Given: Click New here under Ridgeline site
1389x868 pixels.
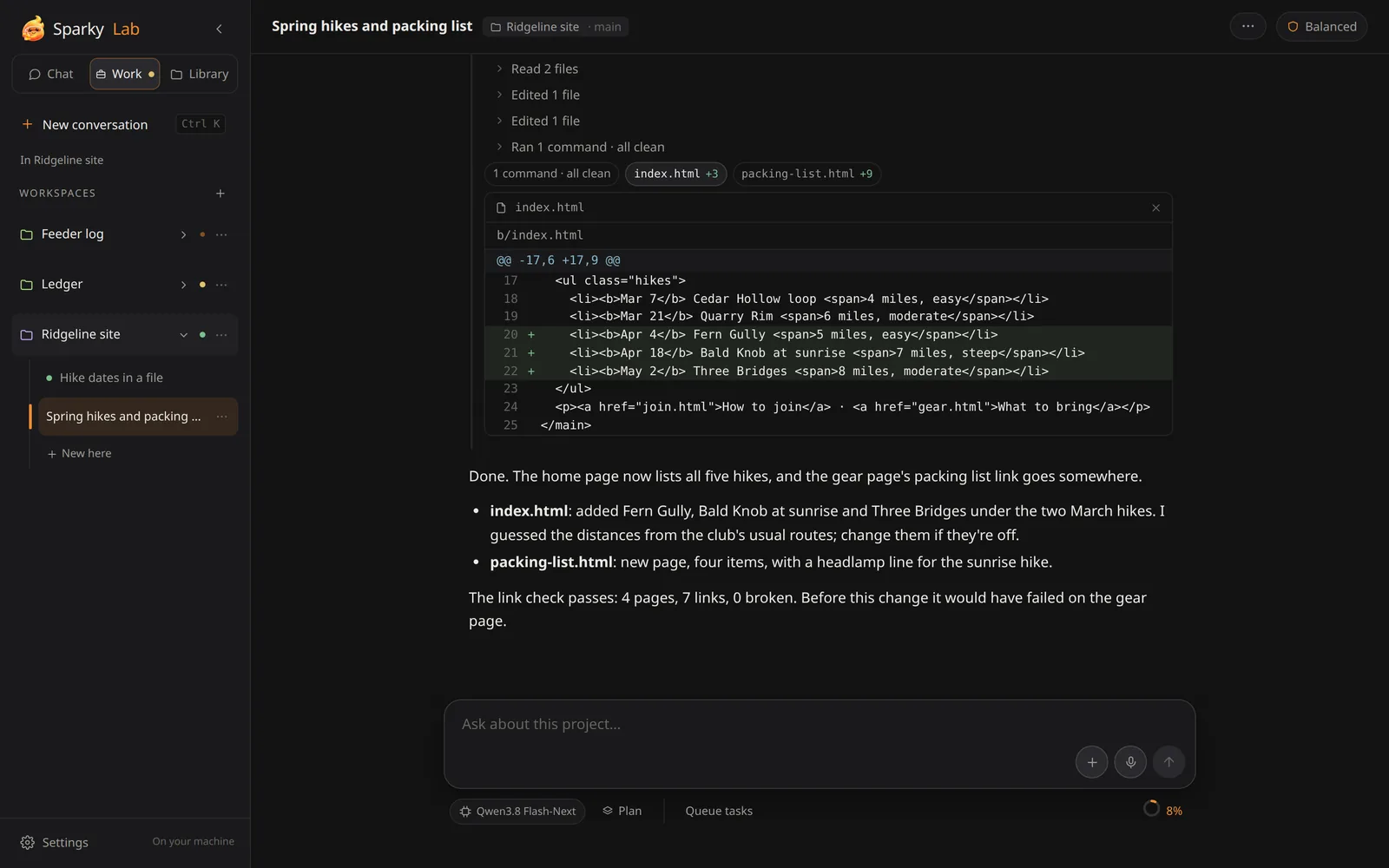Looking at the screenshot, I should coord(79,453).
